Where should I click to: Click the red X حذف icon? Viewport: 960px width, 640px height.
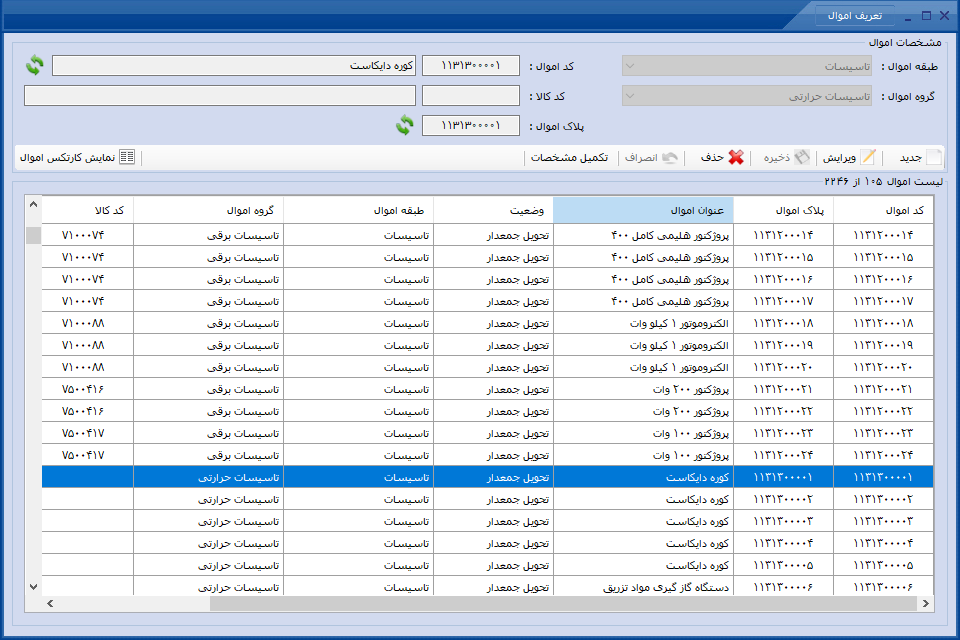736,157
